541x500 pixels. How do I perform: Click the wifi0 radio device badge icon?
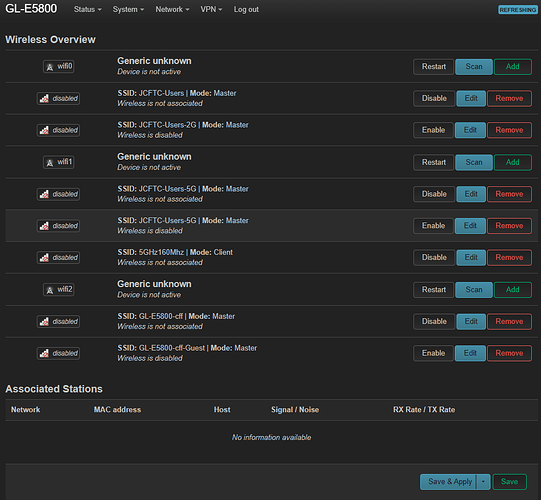pos(59,66)
